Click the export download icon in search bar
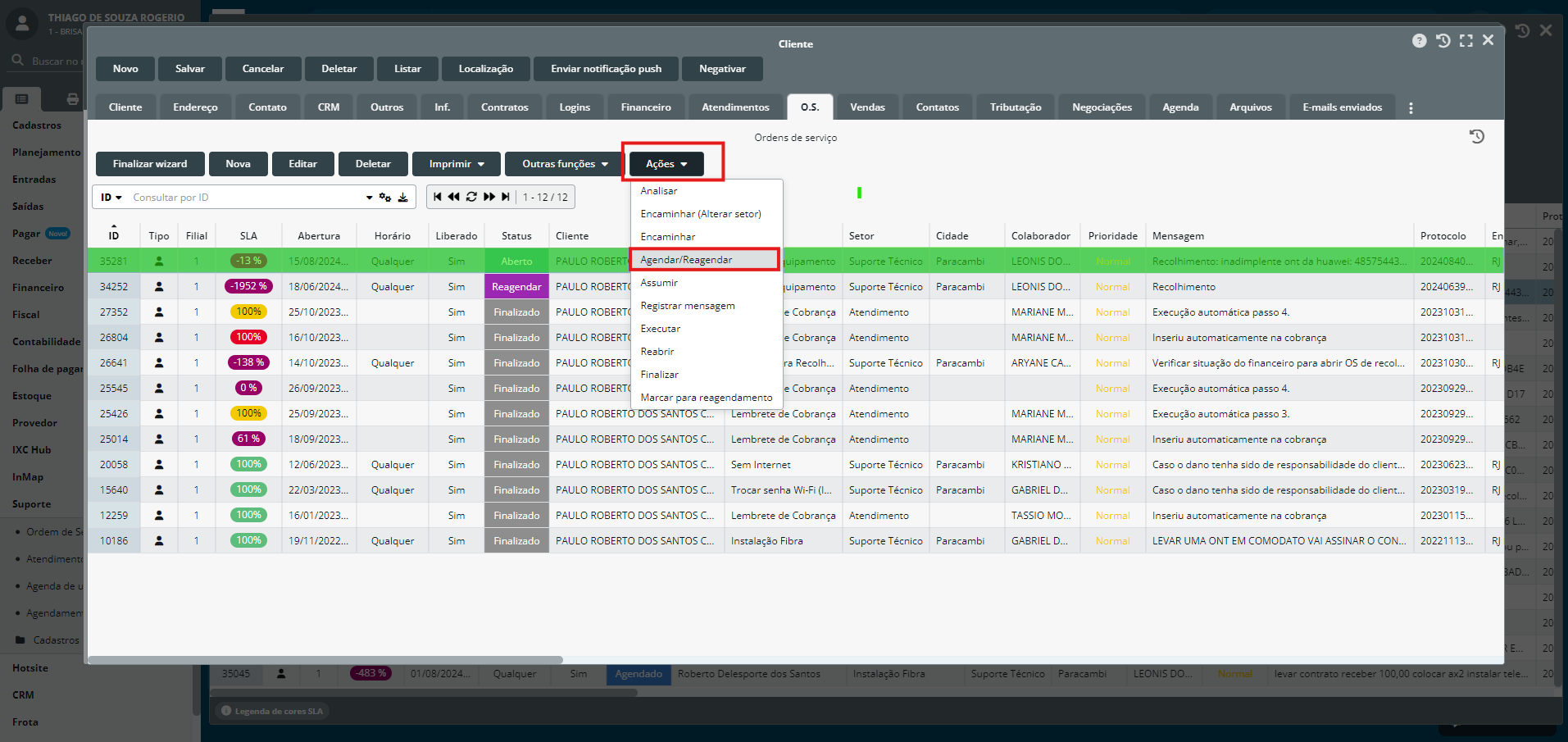The width and height of the screenshot is (1568, 742). pos(403,198)
